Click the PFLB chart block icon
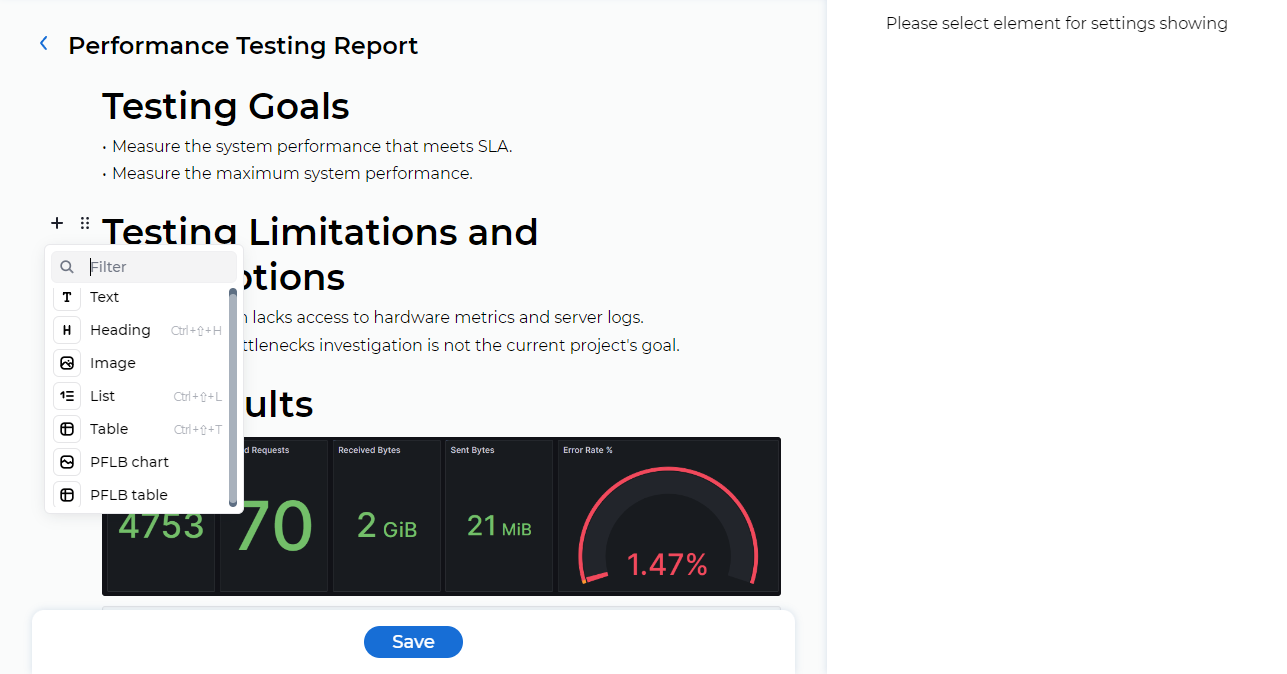This screenshot has height=674, width=1287. (67, 462)
